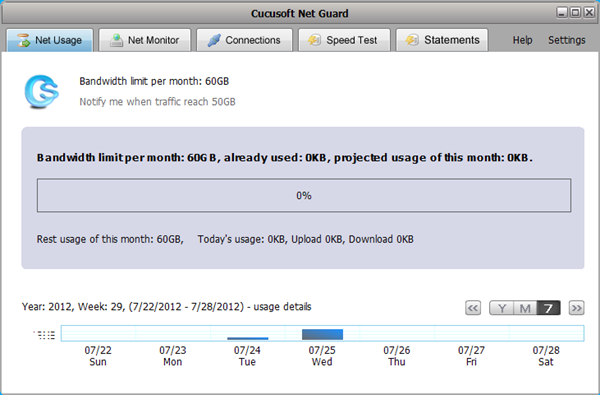This screenshot has width=600, height=395.
Task: Click the 07/24 Tuesday usage bar
Action: pyautogui.click(x=248, y=338)
